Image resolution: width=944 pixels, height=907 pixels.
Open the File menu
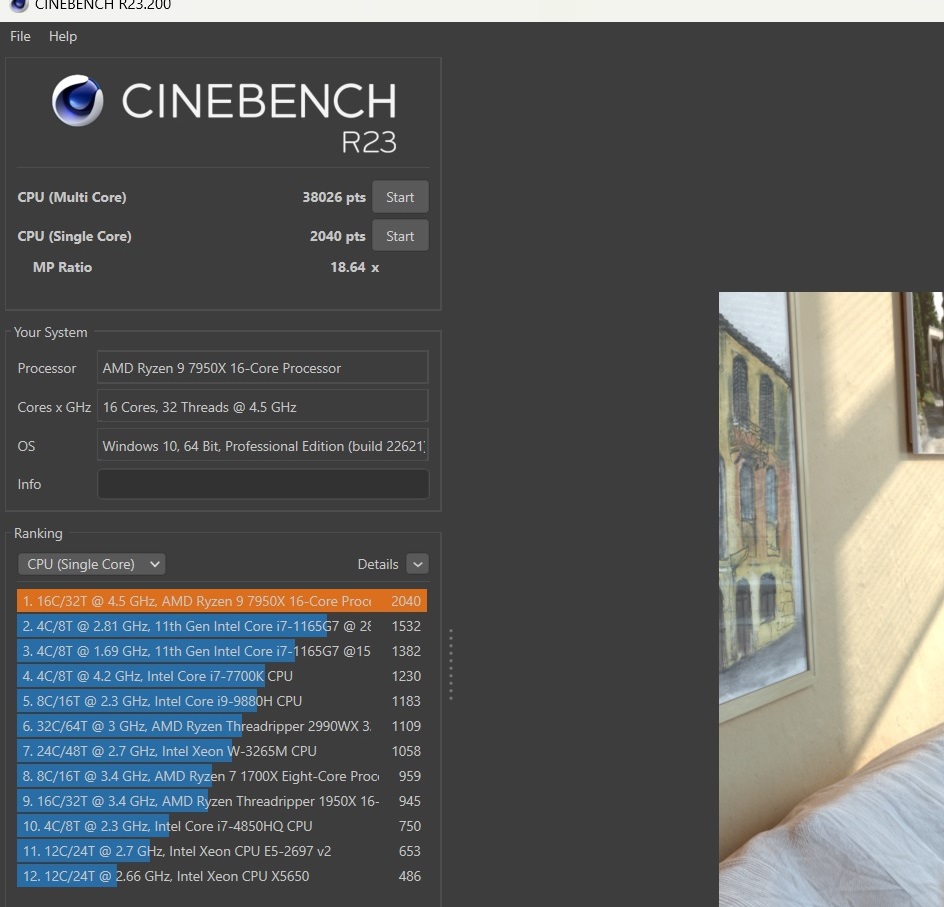point(20,36)
